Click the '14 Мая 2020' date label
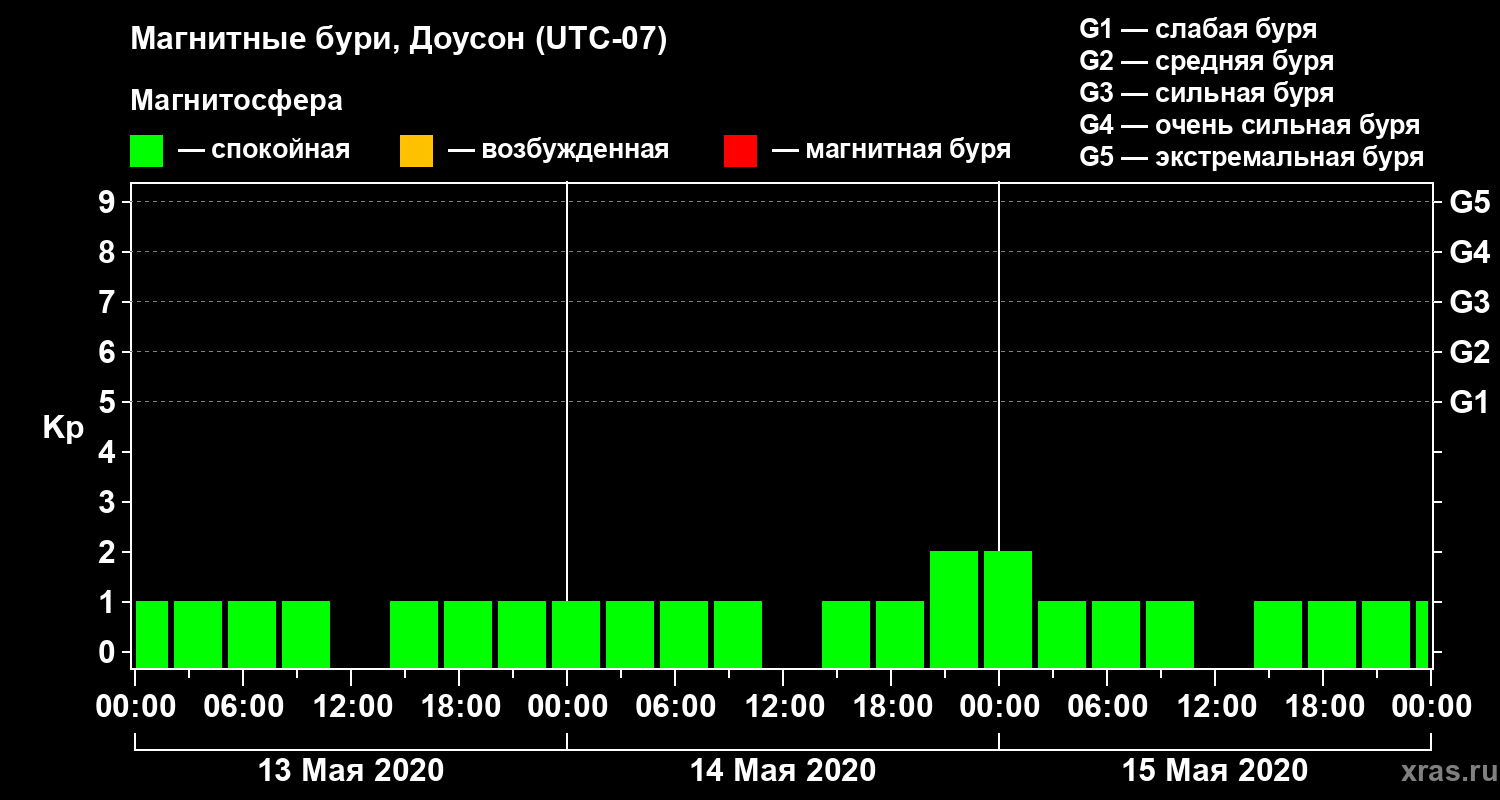This screenshot has height=800, width=1500. click(x=783, y=771)
